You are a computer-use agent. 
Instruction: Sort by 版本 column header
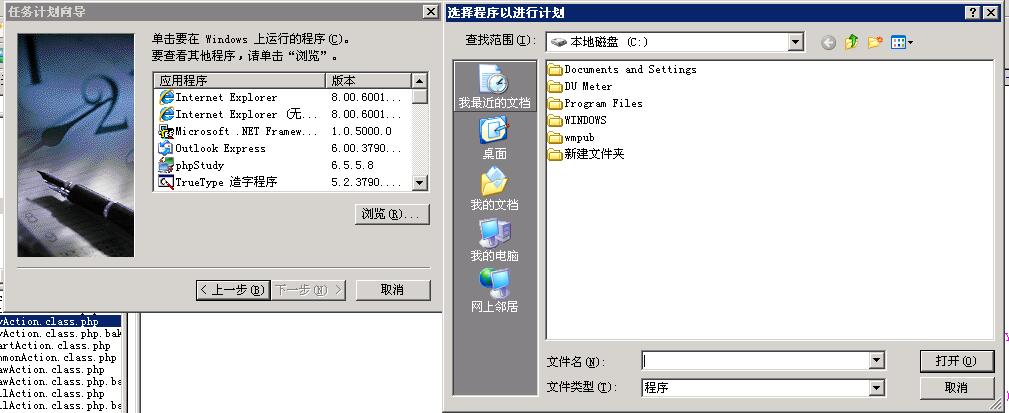tap(368, 81)
